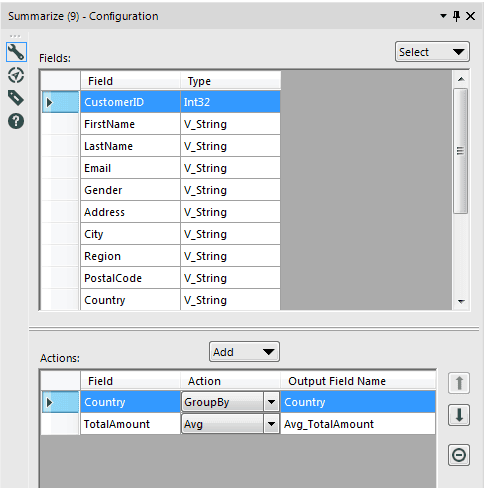Open the Select dropdown
Image resolution: width=484 pixels, height=488 pixels.
[x=432, y=52]
